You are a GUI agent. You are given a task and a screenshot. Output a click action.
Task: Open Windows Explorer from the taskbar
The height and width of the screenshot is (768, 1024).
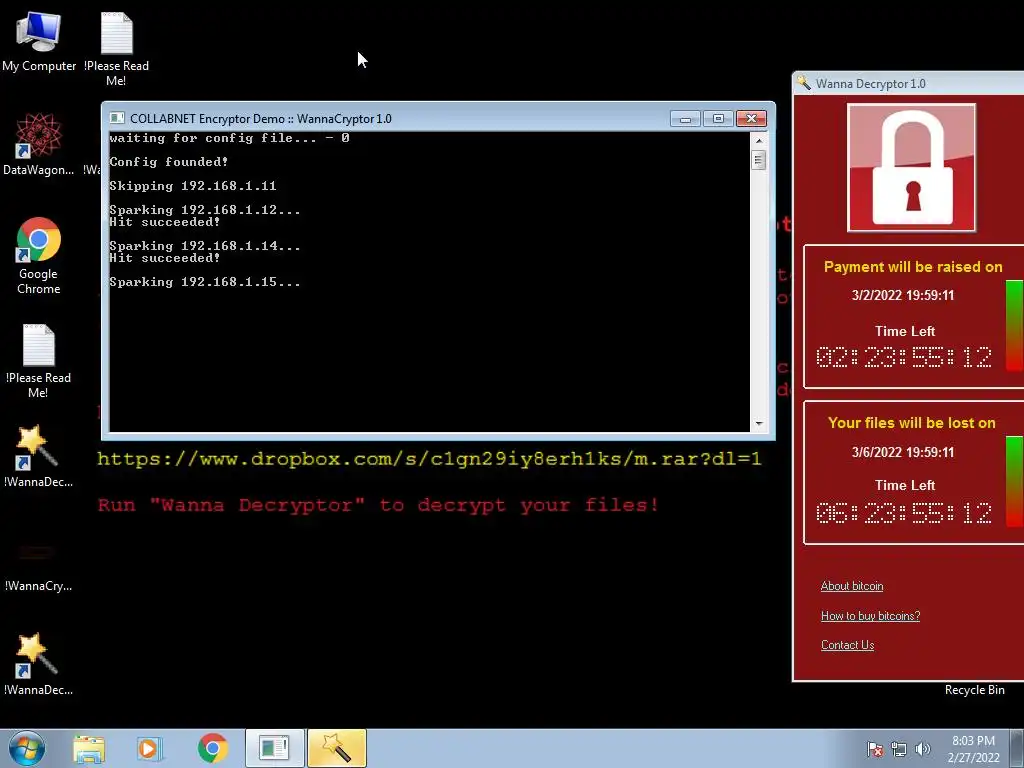[x=89, y=748]
